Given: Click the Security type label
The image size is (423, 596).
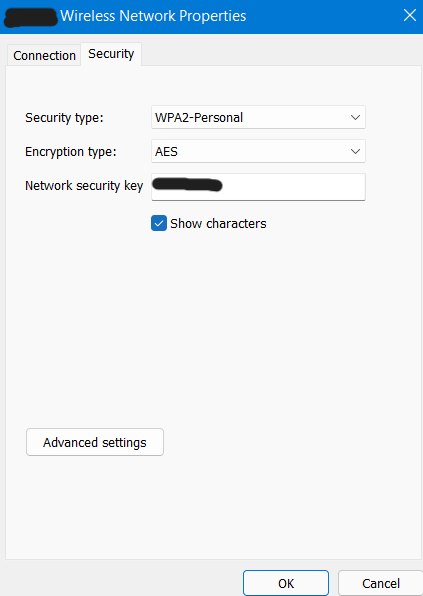Looking at the screenshot, I should click(64, 117).
